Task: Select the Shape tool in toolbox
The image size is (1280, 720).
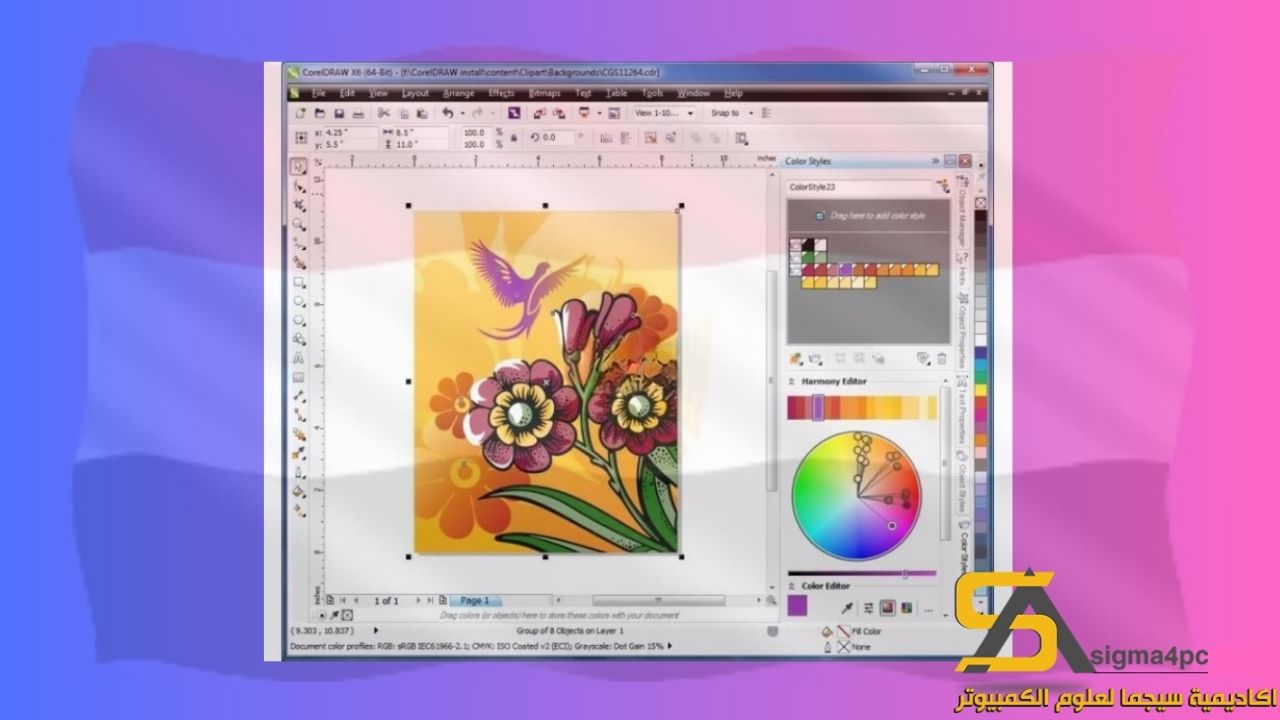Action: 299,186
